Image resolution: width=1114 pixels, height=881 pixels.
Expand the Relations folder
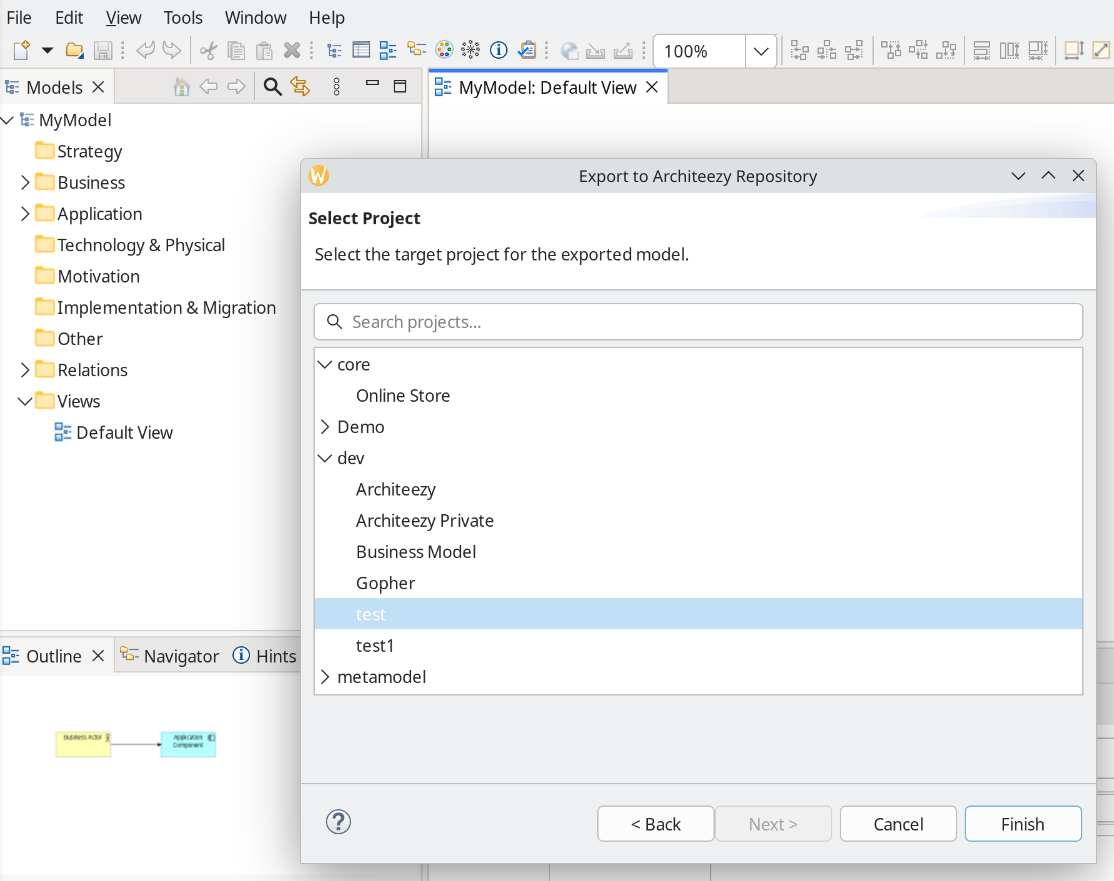(25, 370)
